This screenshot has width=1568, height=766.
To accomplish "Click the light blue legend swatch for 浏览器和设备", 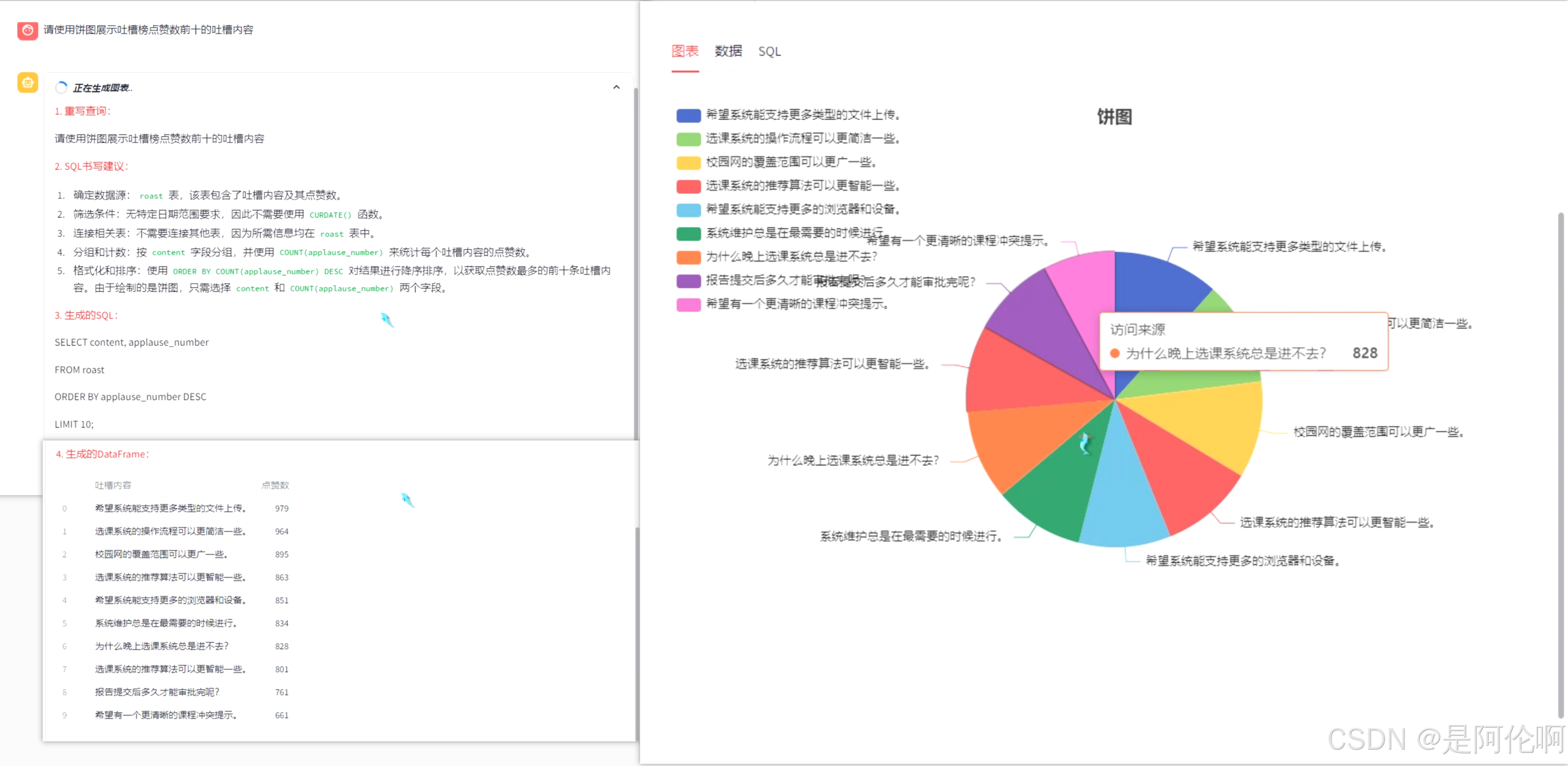I will point(688,210).
